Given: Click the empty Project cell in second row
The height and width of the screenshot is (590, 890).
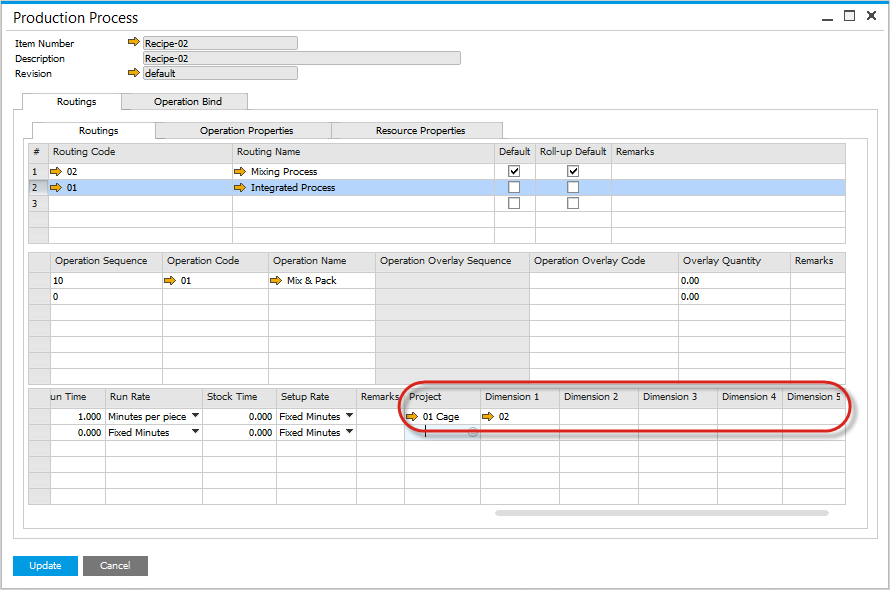Looking at the screenshot, I should tap(441, 432).
